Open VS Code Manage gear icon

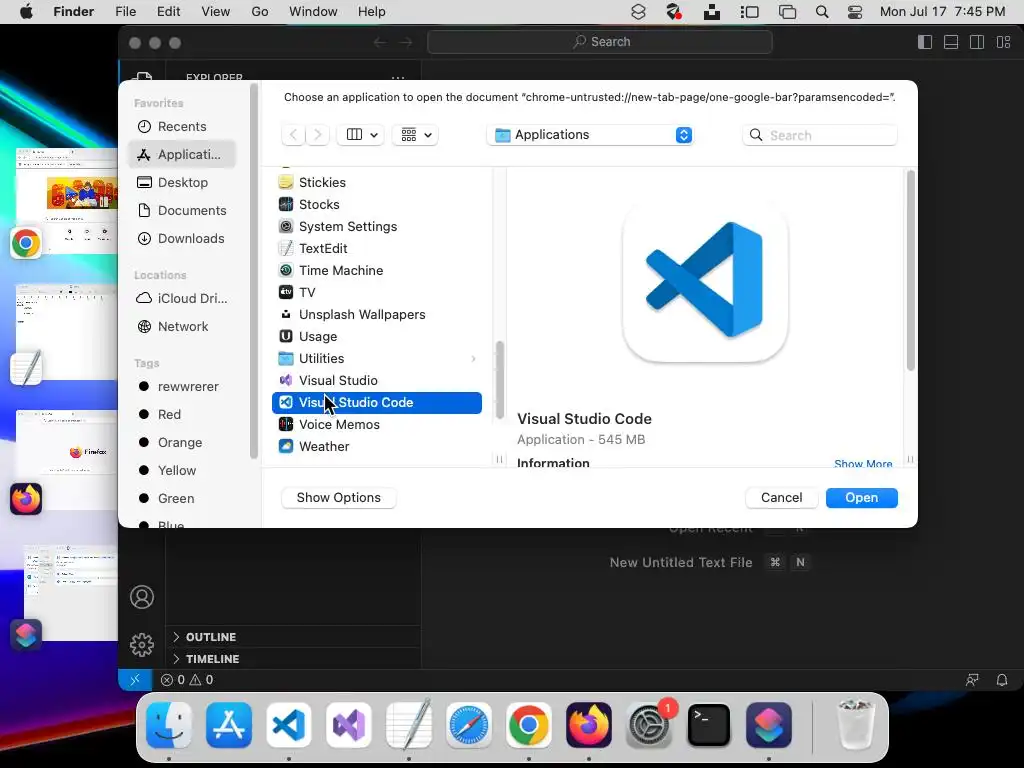point(142,645)
